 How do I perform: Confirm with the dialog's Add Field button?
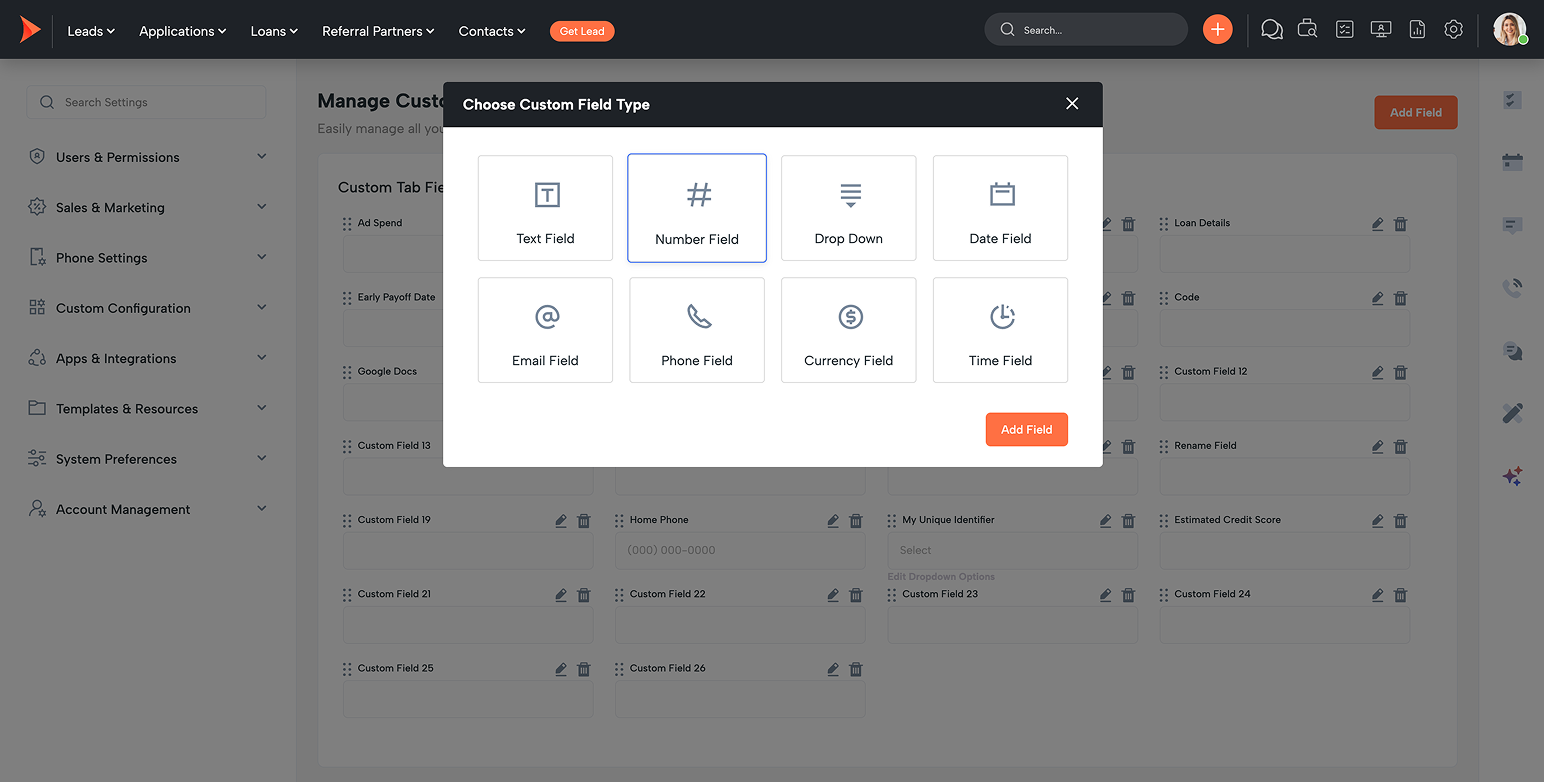(x=1027, y=429)
